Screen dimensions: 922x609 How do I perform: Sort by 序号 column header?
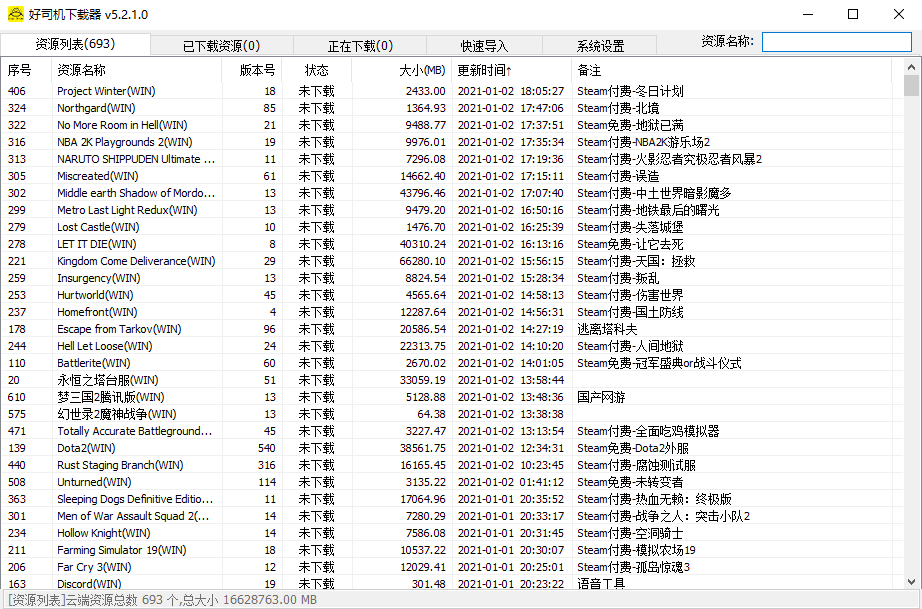click(x=26, y=70)
